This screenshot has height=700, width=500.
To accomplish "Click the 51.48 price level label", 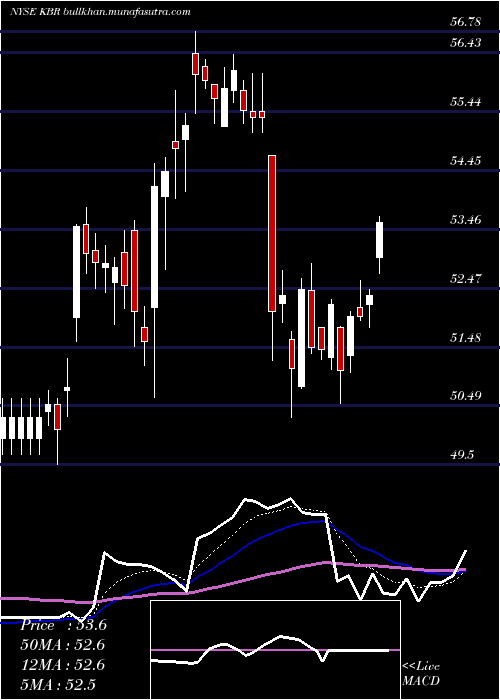I will pos(465,338).
